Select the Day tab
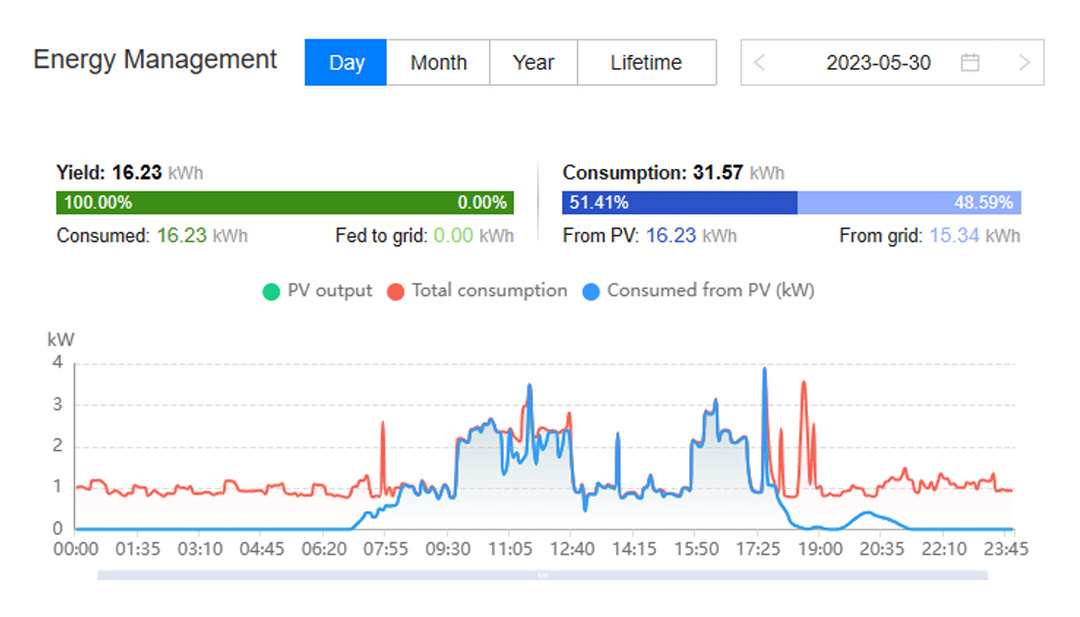 pyautogui.click(x=346, y=63)
